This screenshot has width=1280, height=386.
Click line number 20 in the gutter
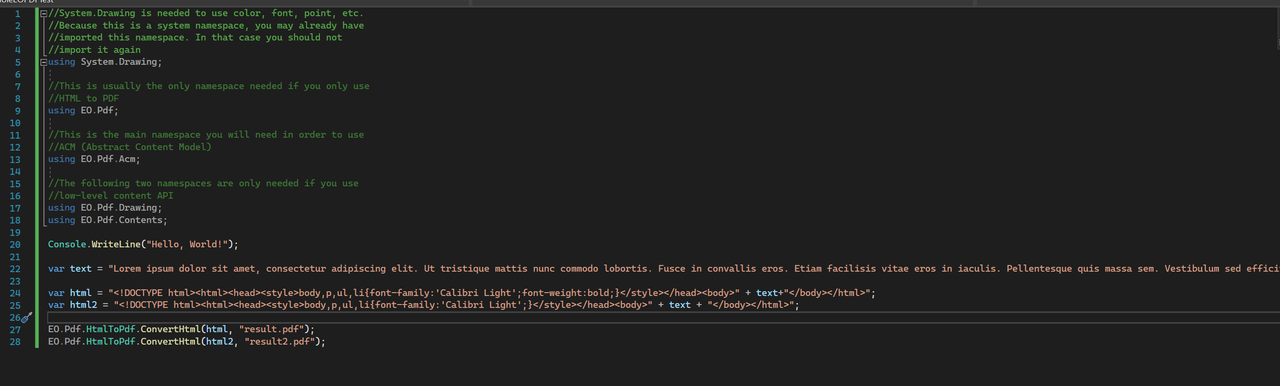[14, 244]
